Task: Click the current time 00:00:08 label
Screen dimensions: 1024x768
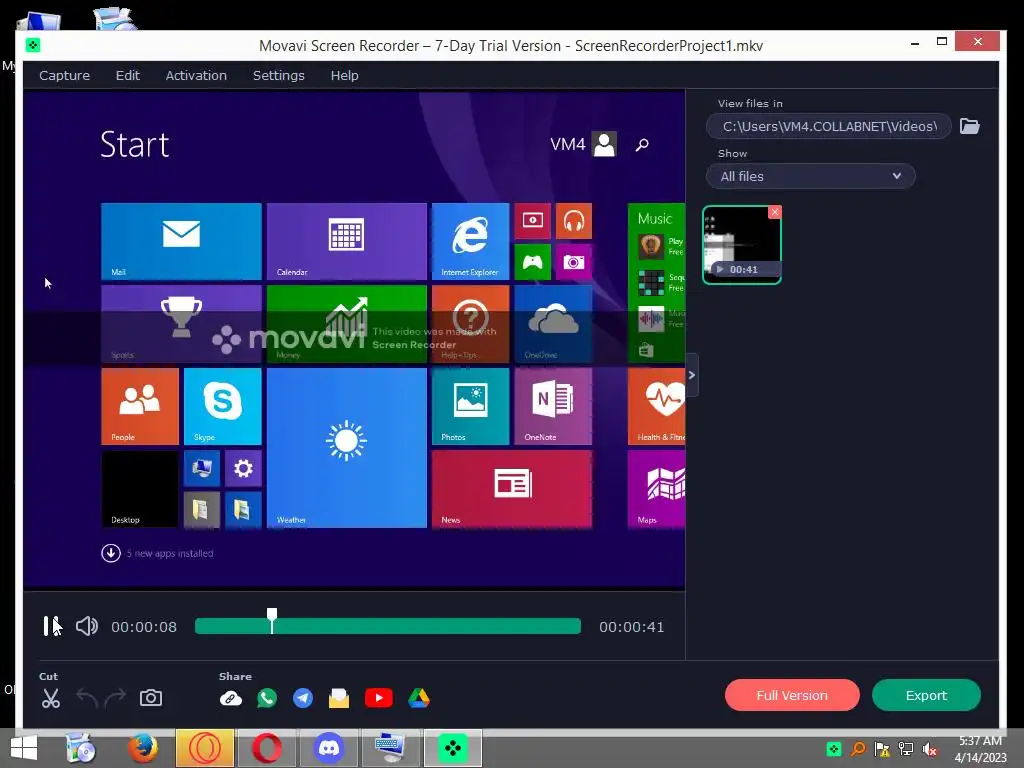Action: [144, 627]
